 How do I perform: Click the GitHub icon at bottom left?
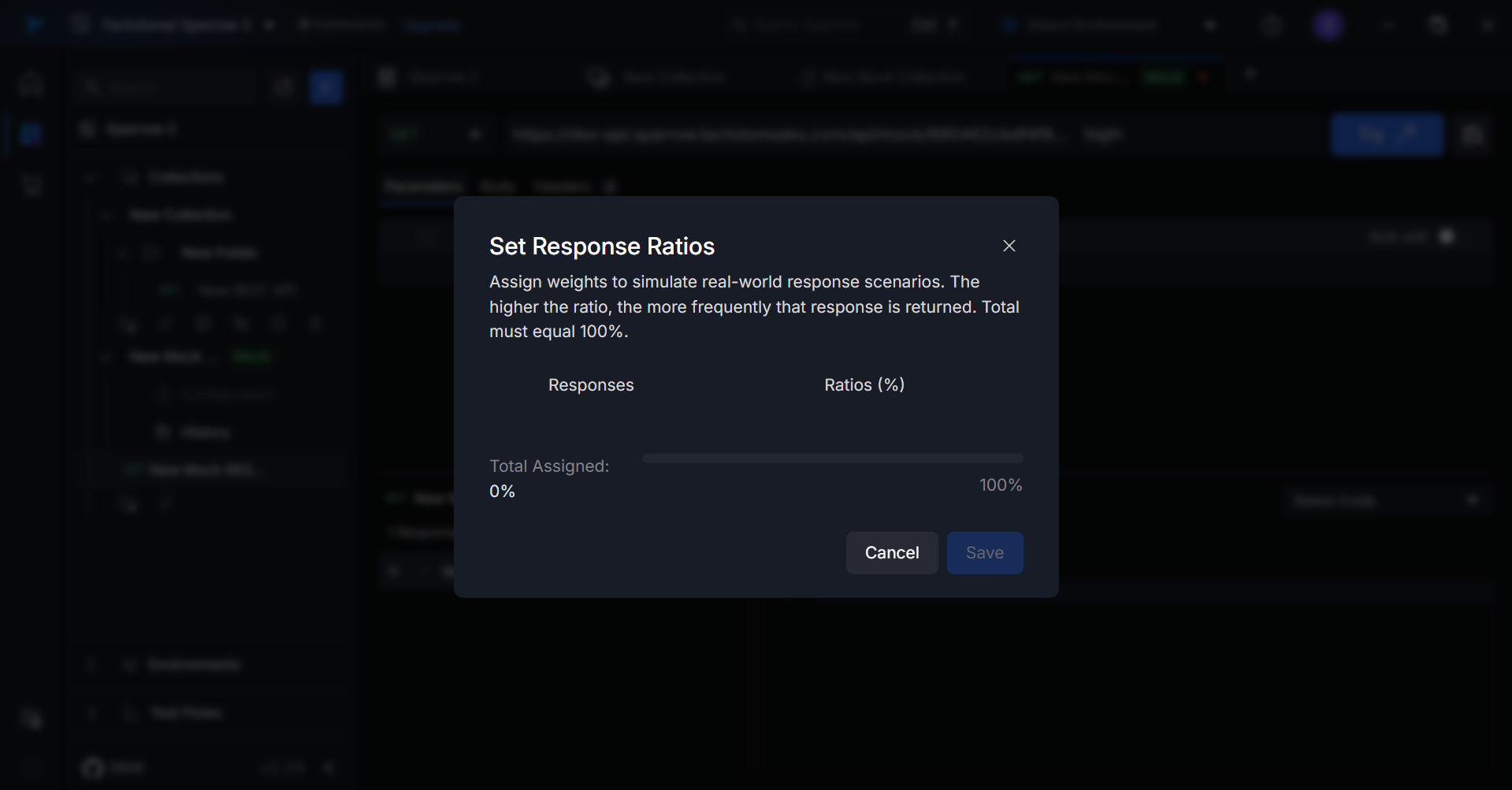click(x=93, y=768)
